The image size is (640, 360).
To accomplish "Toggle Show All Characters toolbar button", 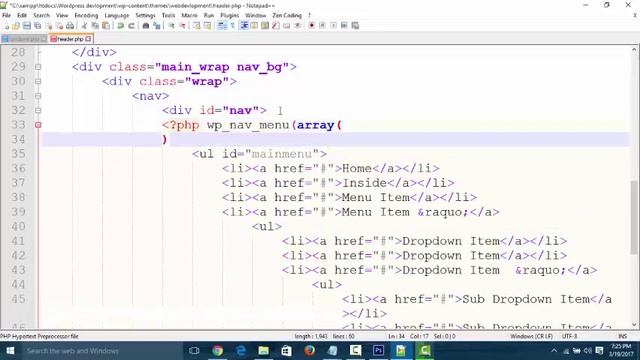I will 232,26.
